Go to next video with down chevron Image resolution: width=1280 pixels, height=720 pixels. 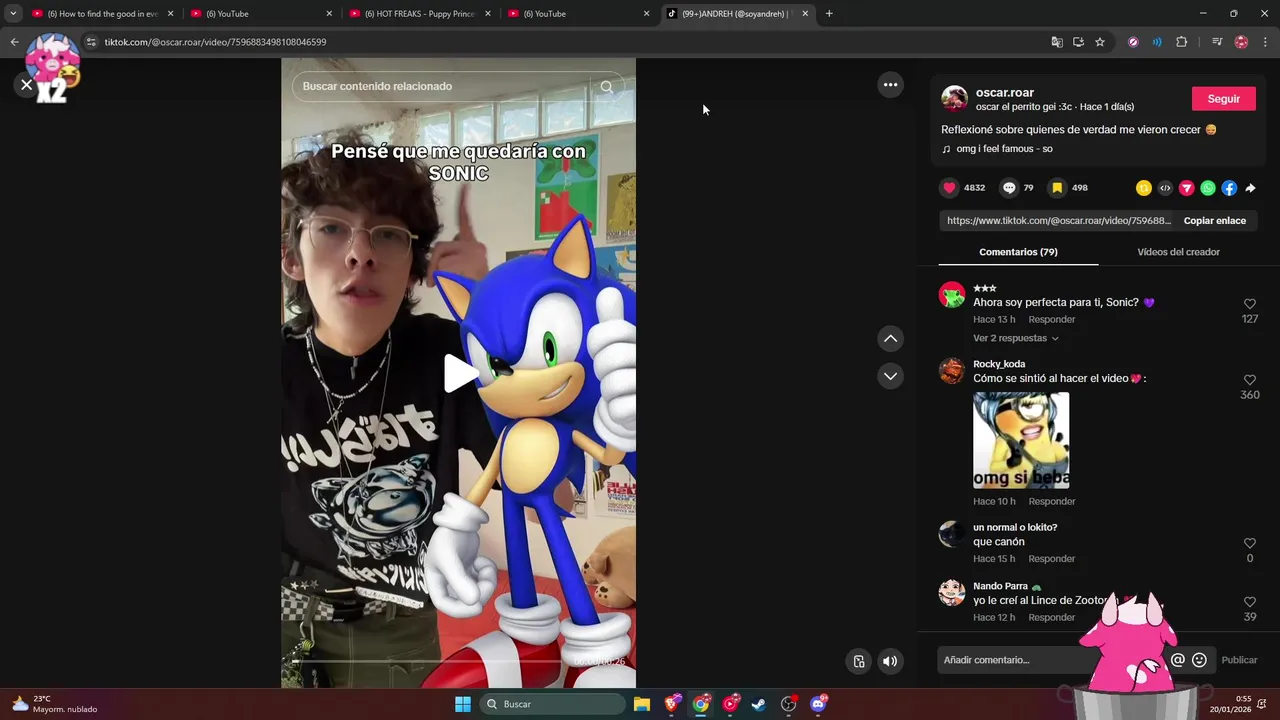point(890,376)
